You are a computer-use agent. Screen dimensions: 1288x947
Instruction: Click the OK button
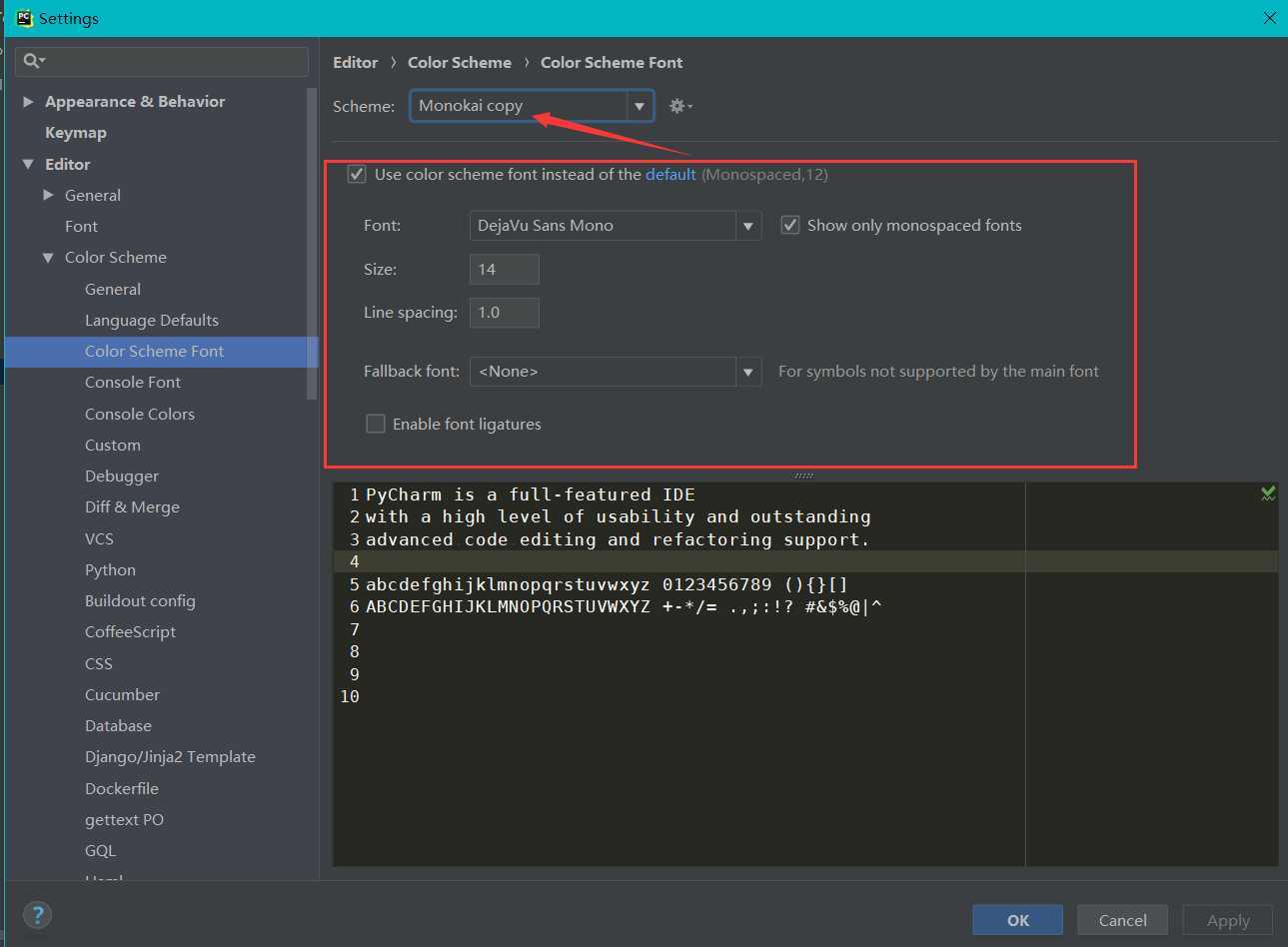1017,920
